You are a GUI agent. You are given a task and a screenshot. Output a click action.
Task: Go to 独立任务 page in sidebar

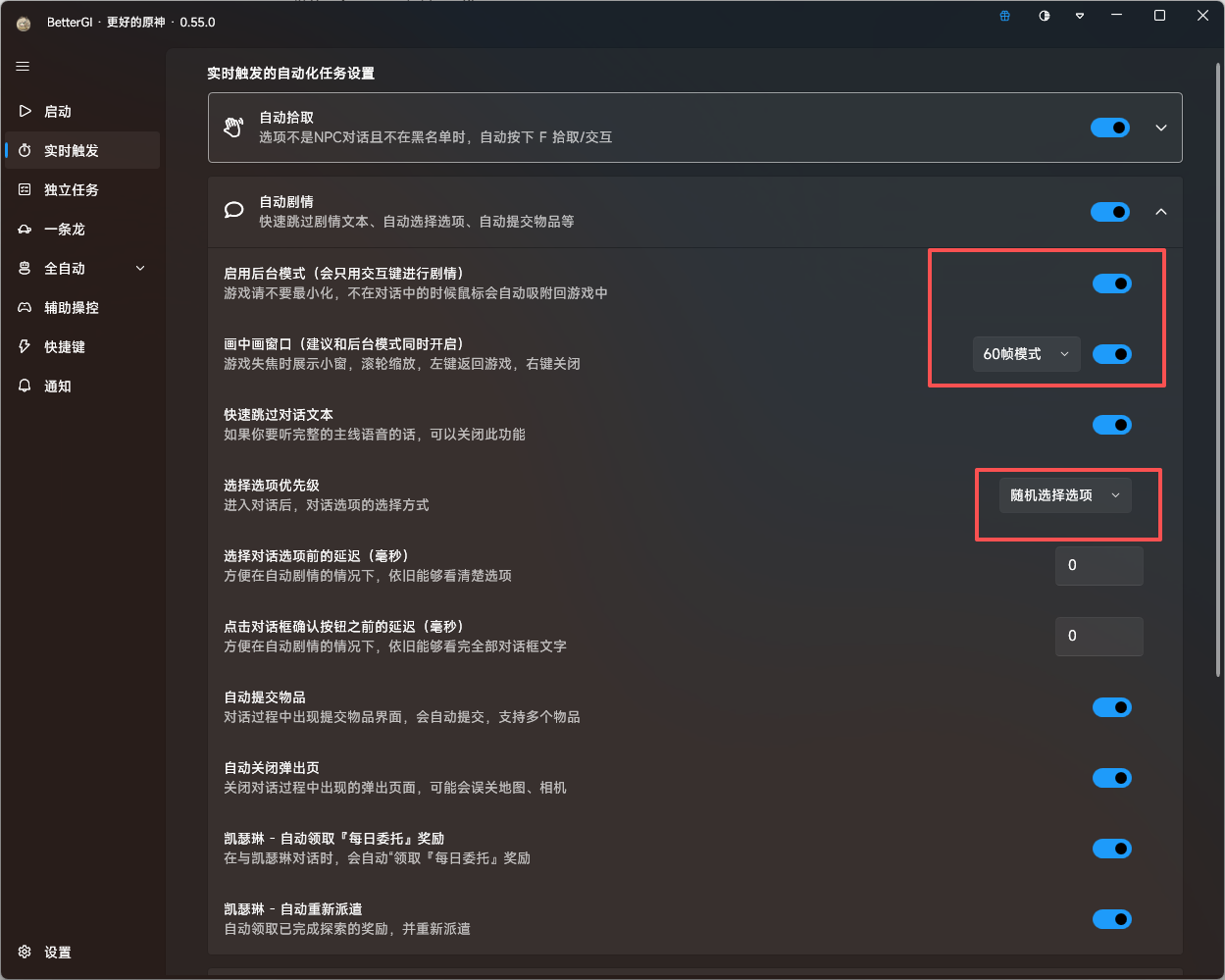point(72,189)
